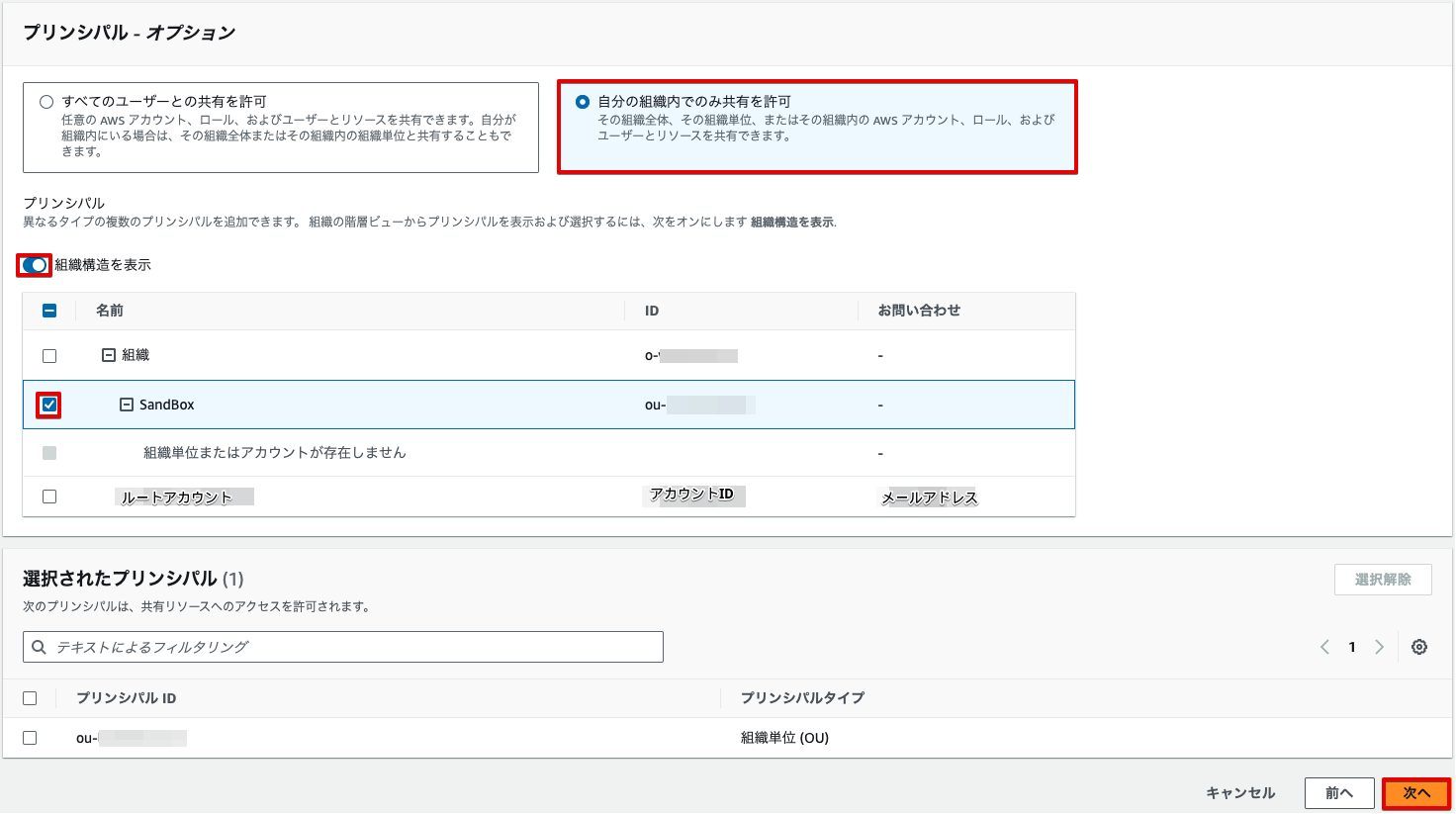Viewport: 1456px width, 814px height.
Task: Go to previous page with left chevron
Action: click(1324, 647)
